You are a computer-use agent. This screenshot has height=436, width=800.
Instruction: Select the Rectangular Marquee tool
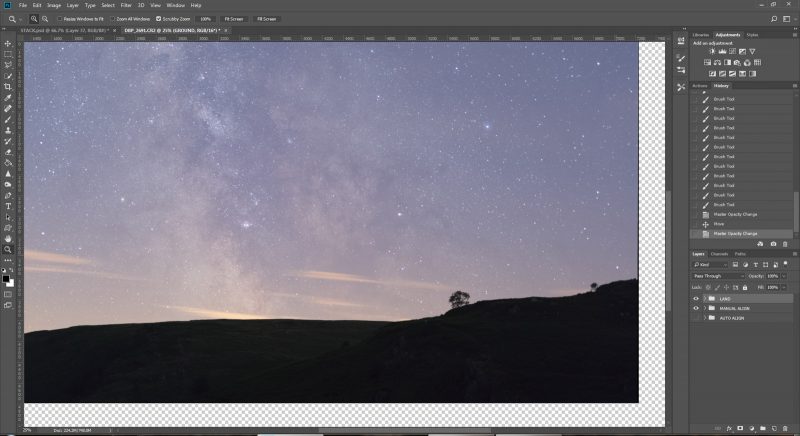pos(8,54)
